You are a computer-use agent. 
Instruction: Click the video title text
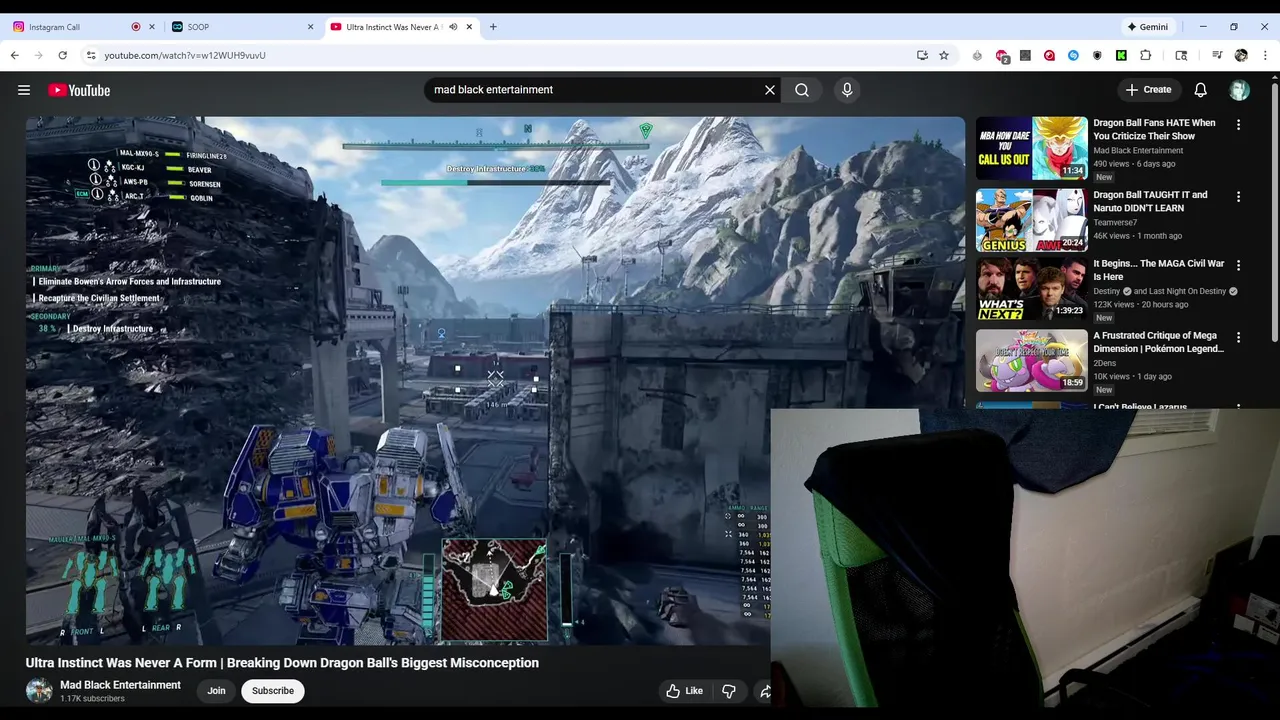click(282, 663)
